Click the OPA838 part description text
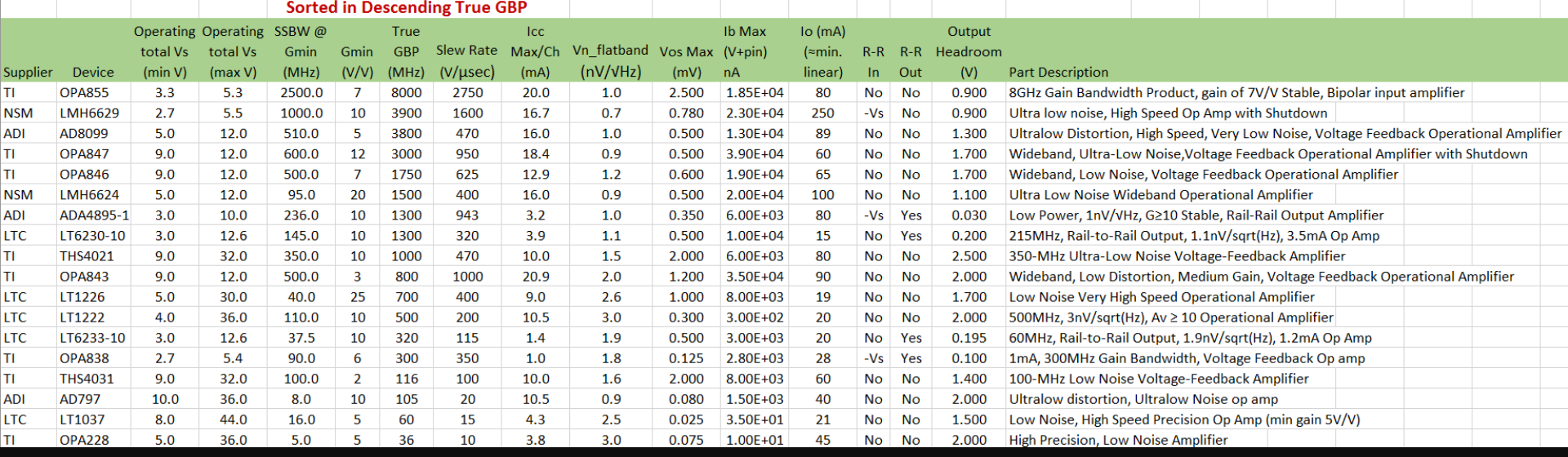 [1187, 358]
